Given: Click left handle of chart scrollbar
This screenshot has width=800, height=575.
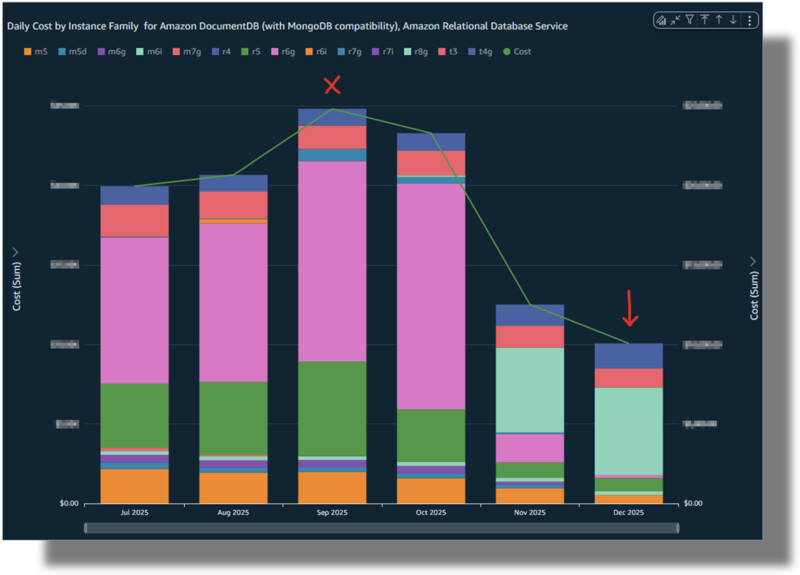Looking at the screenshot, I should click(85, 528).
